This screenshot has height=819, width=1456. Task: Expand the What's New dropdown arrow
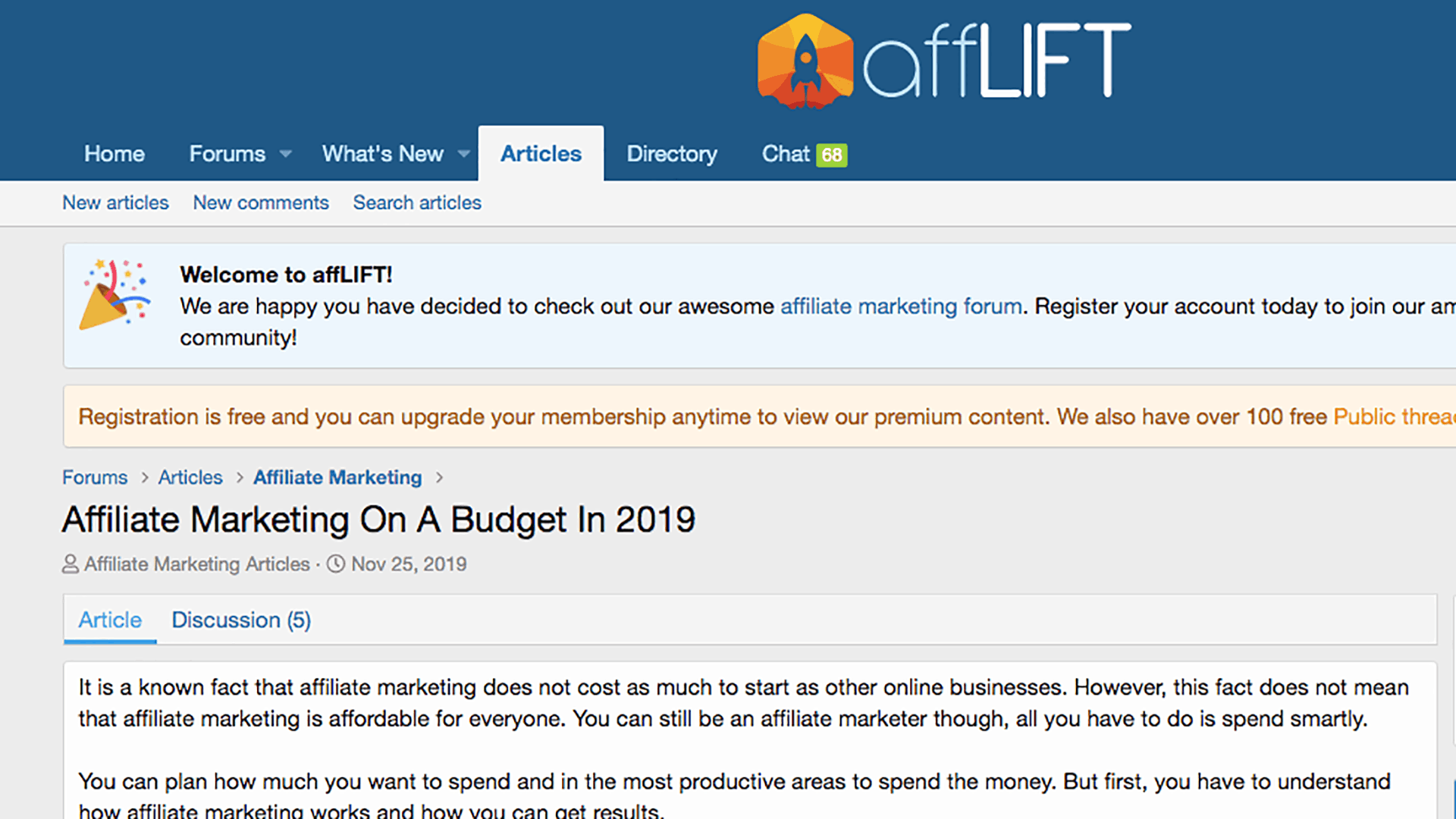(x=463, y=154)
